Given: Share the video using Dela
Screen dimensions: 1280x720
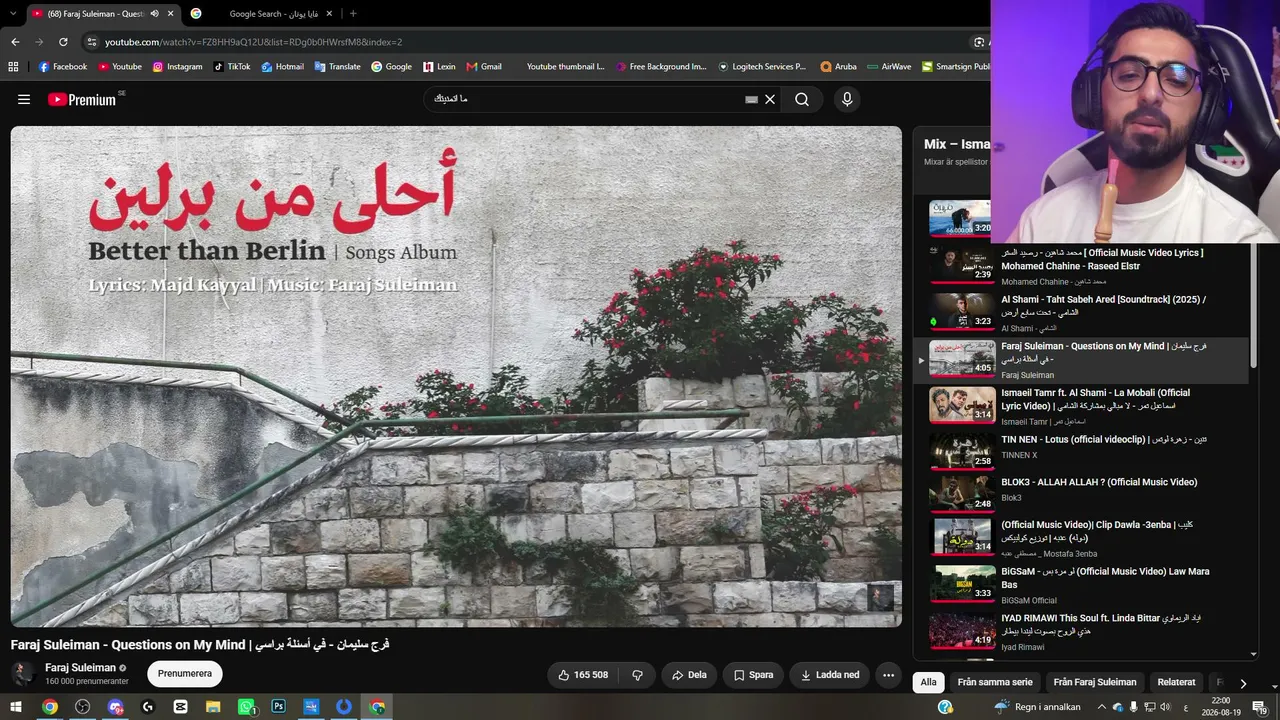Looking at the screenshot, I should (689, 675).
